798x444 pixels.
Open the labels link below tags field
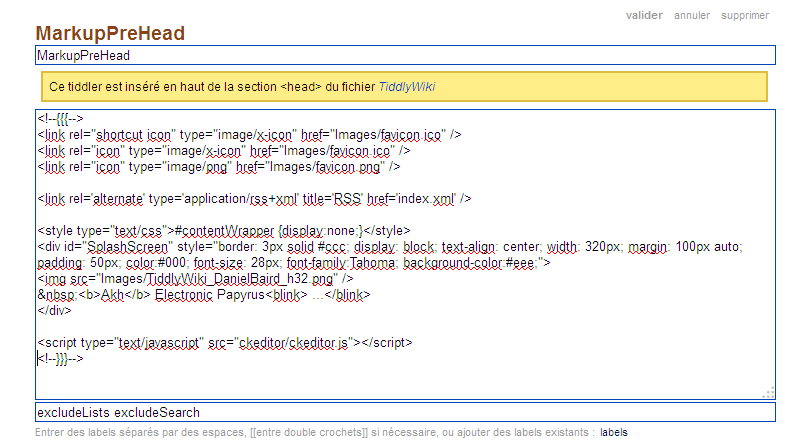tap(614, 432)
